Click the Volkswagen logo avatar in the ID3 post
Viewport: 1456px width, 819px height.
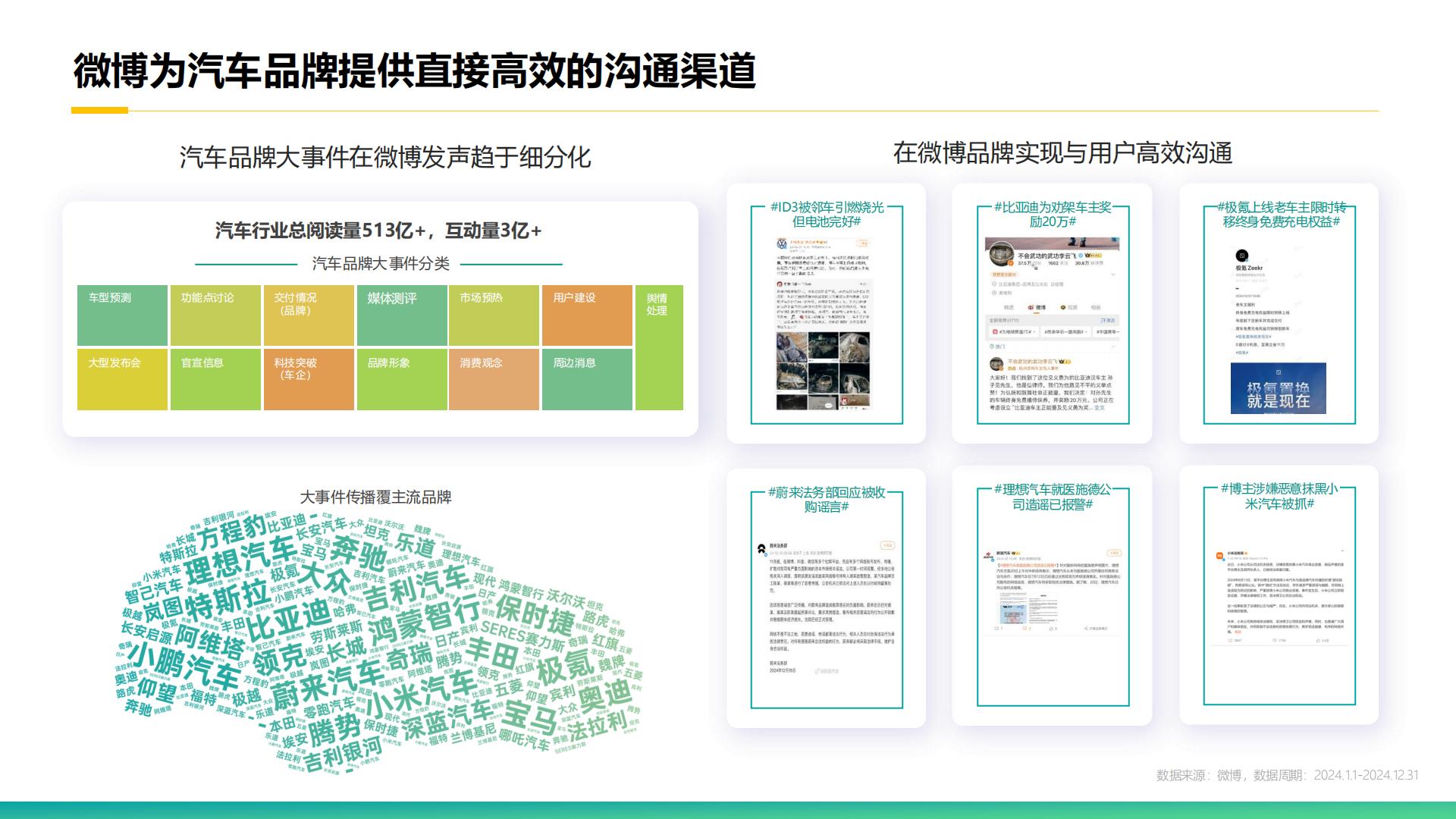781,243
